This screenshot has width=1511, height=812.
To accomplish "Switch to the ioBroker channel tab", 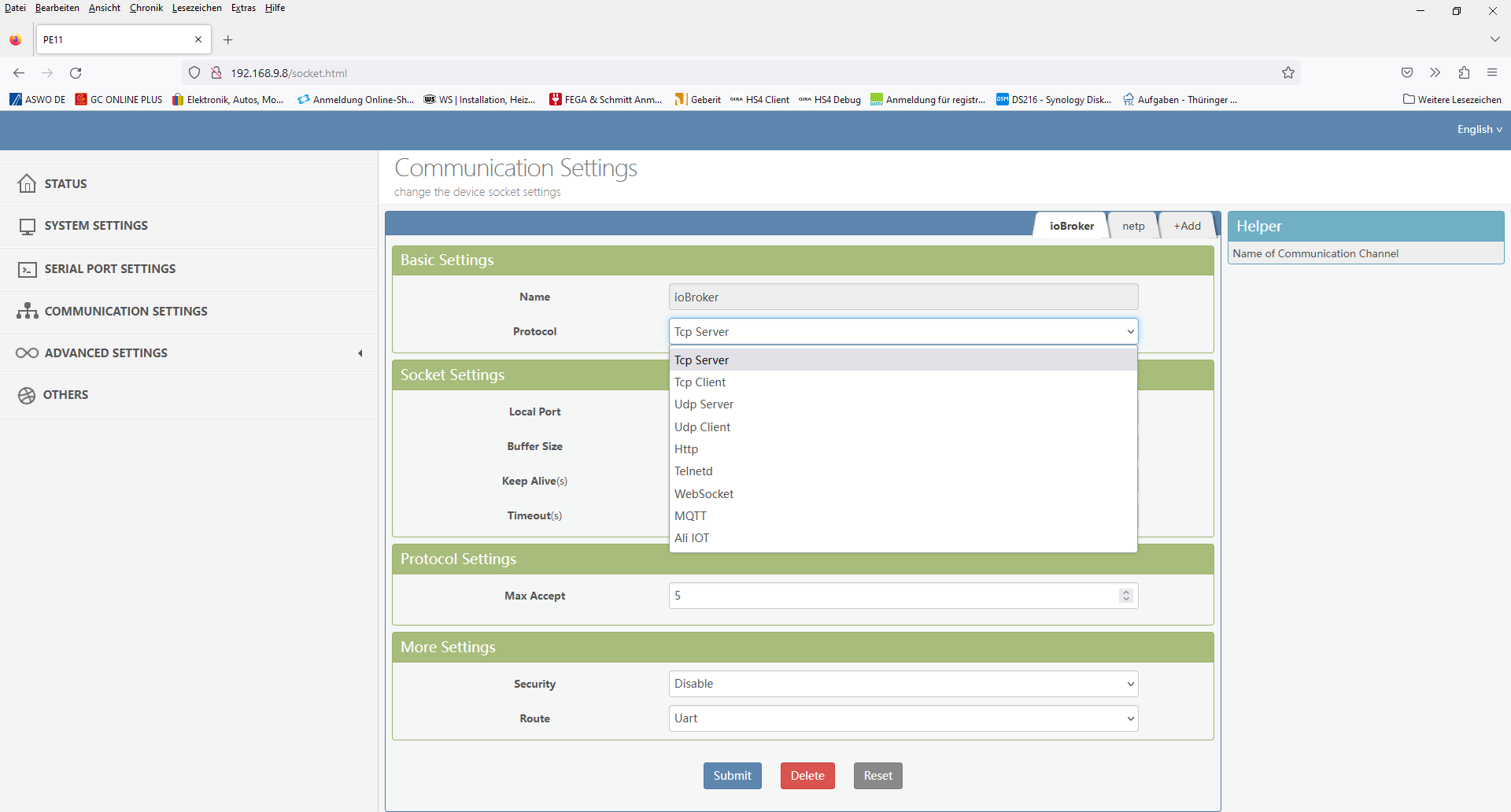I will click(x=1071, y=226).
